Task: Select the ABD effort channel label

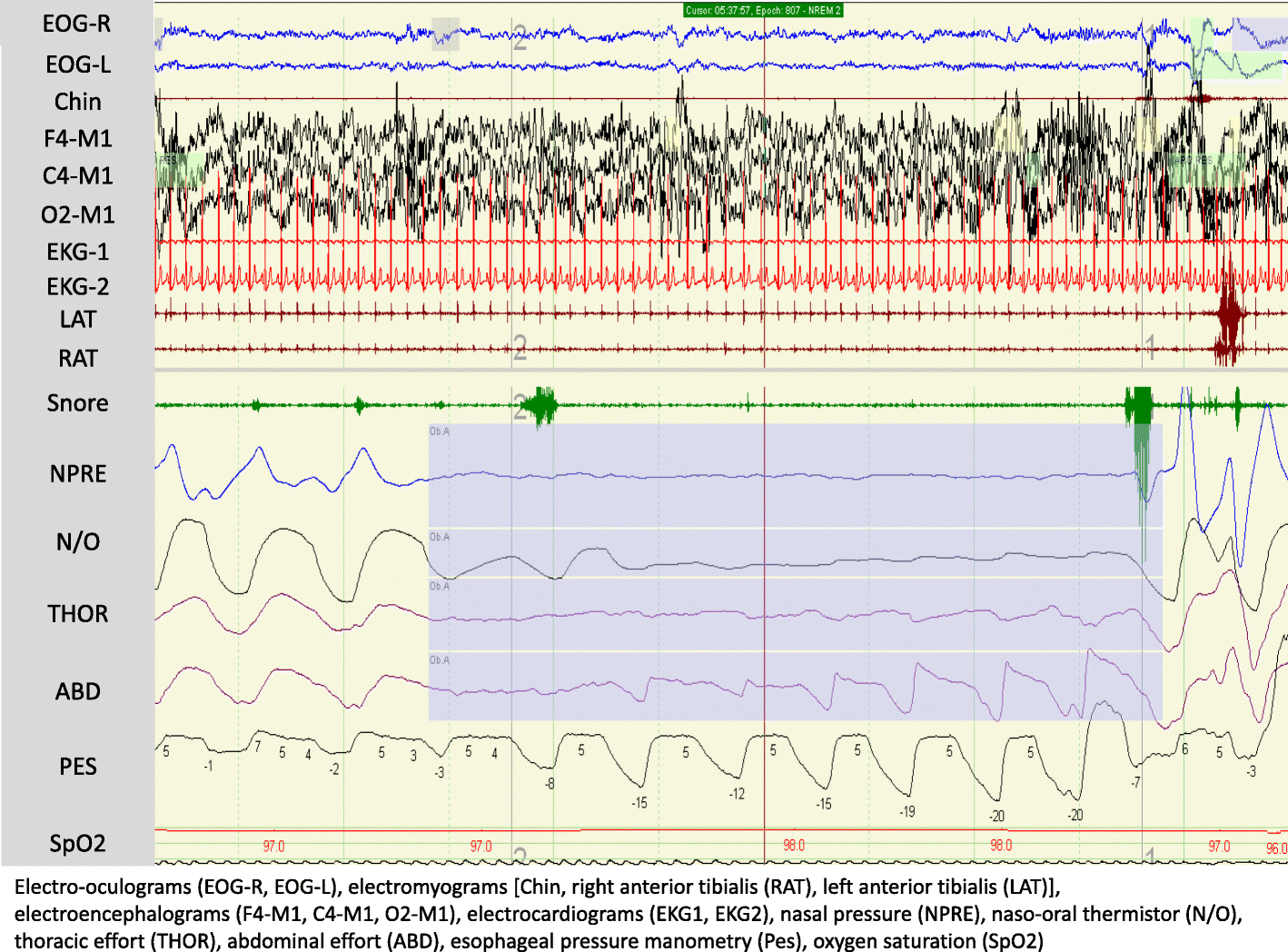Action: 78,692
